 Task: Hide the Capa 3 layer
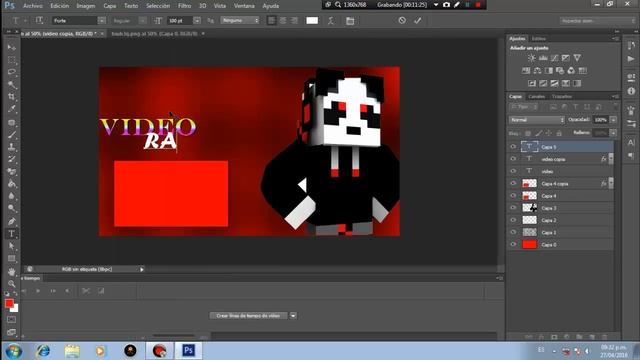point(513,208)
